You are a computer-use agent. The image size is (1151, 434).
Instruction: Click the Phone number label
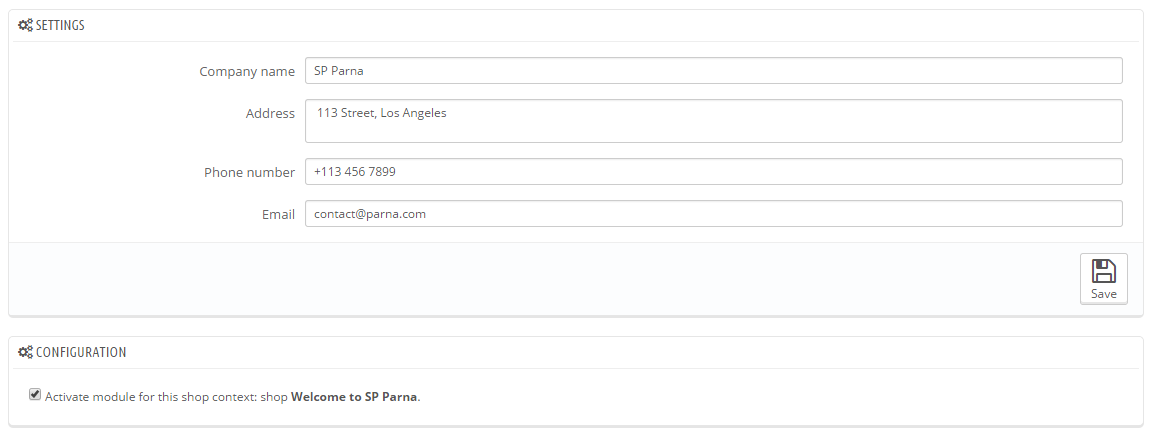click(250, 173)
